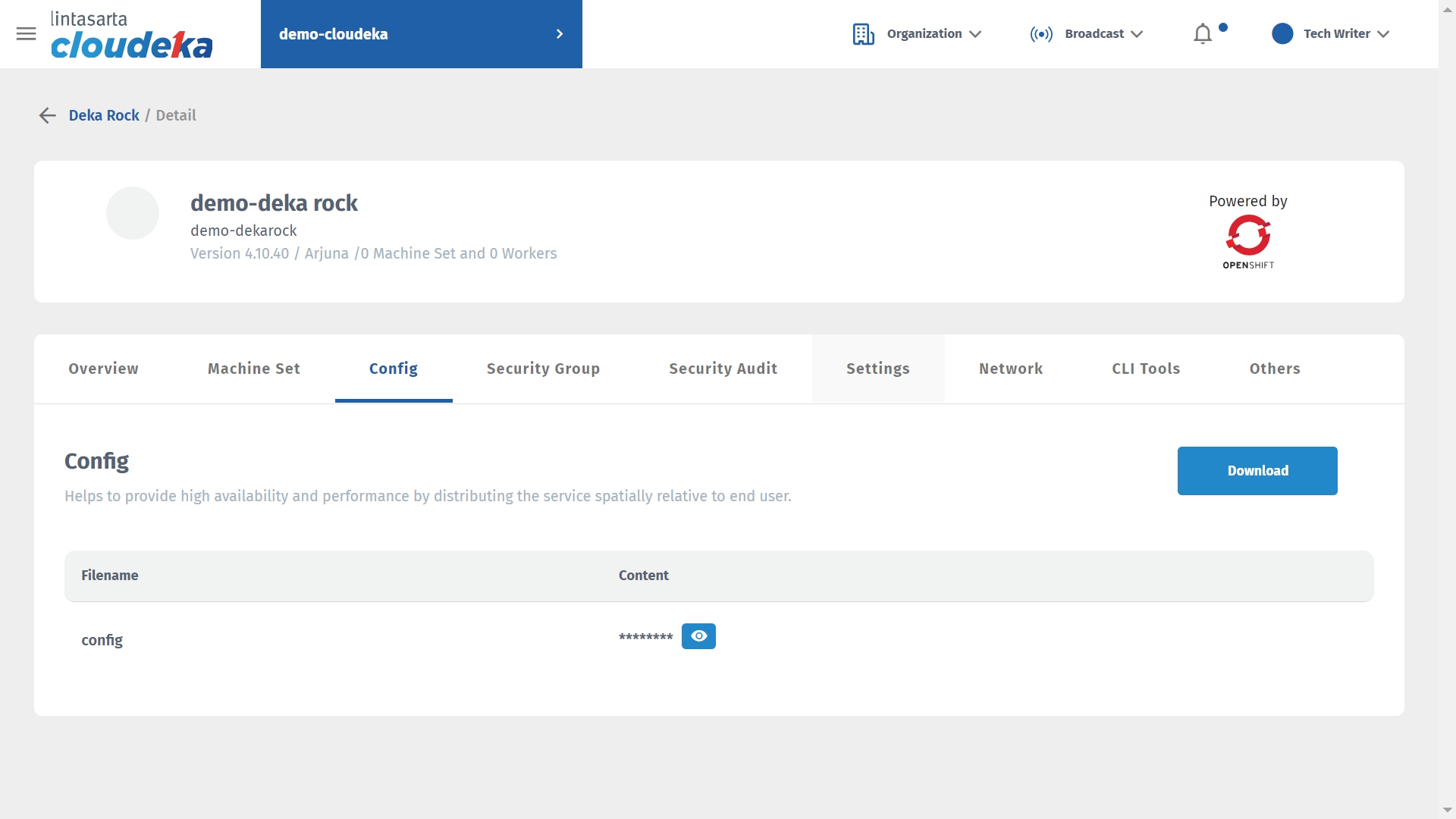Open the CLI Tools tab

coord(1146,369)
